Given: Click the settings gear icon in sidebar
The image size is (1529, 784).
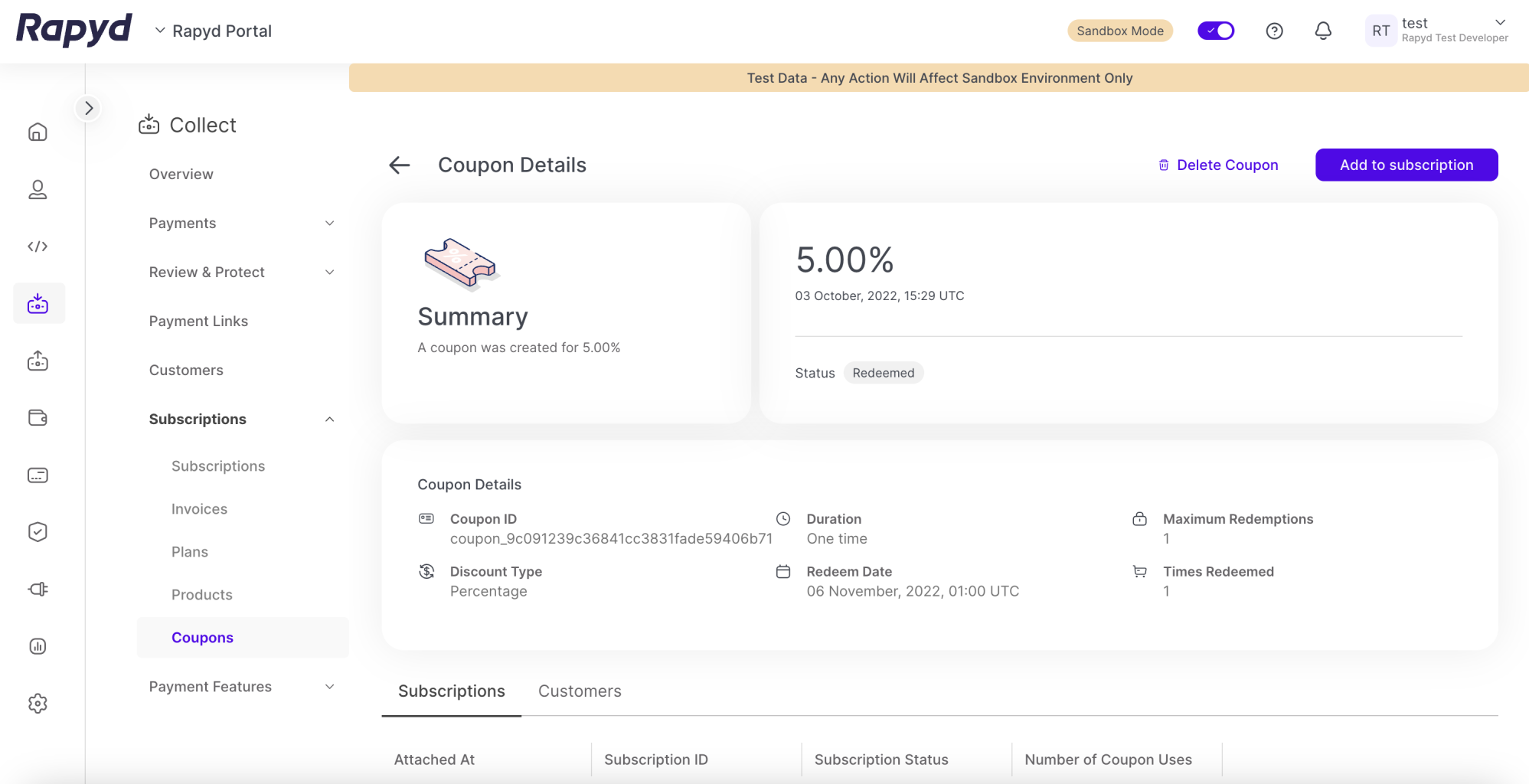Looking at the screenshot, I should click(38, 703).
